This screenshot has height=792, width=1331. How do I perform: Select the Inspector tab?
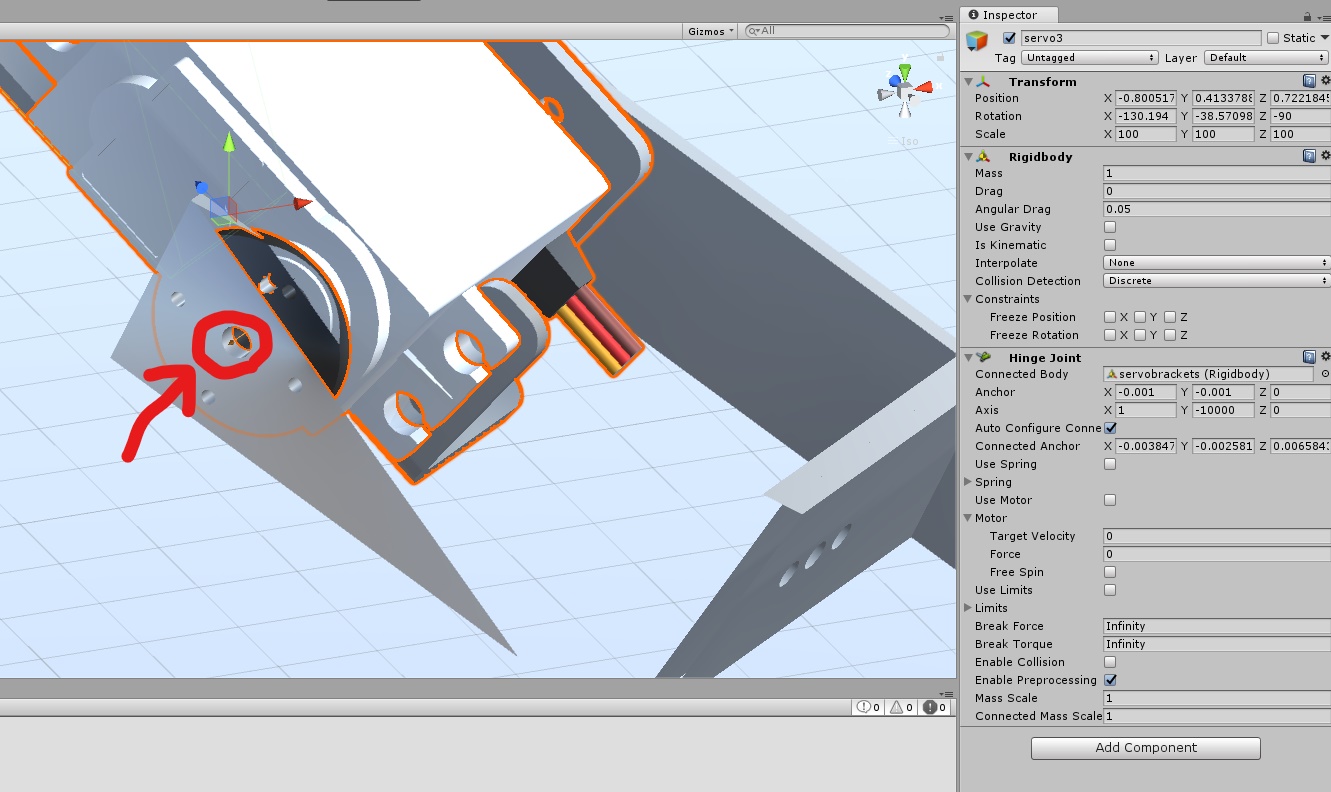click(1008, 15)
